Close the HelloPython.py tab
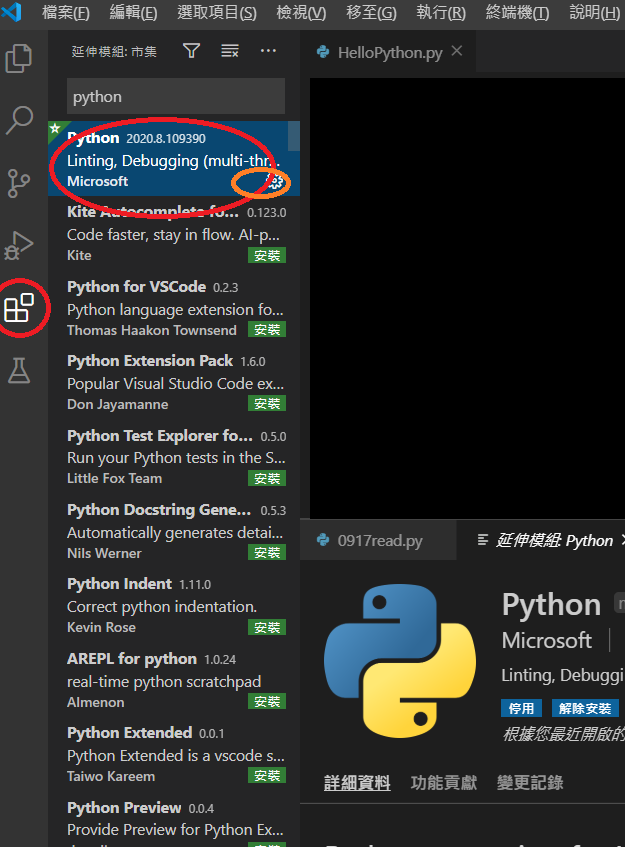The width and height of the screenshot is (625, 847). click(x=457, y=51)
